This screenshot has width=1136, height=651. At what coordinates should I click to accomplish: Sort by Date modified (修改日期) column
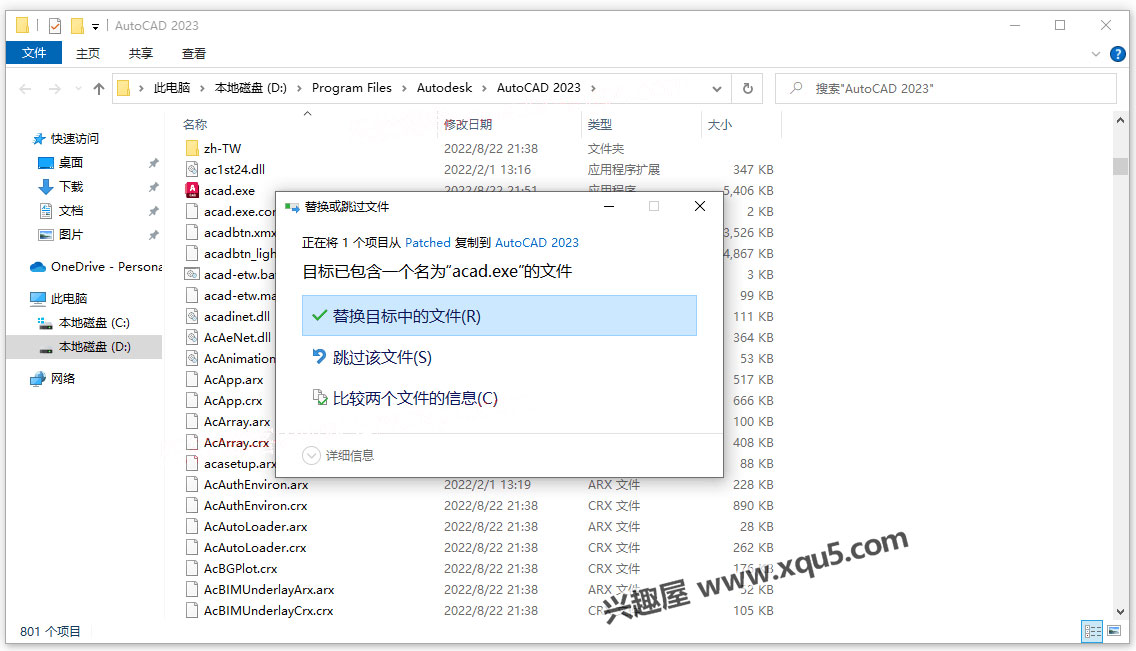click(468, 125)
